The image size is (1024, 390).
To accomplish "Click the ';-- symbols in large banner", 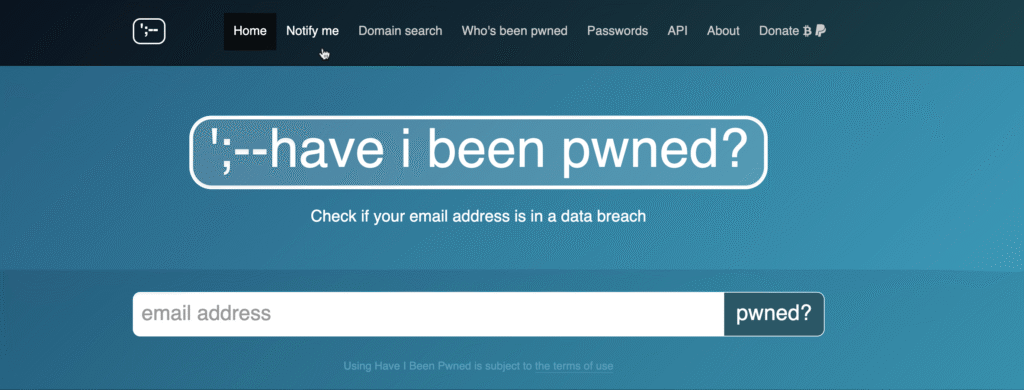I will (238, 151).
